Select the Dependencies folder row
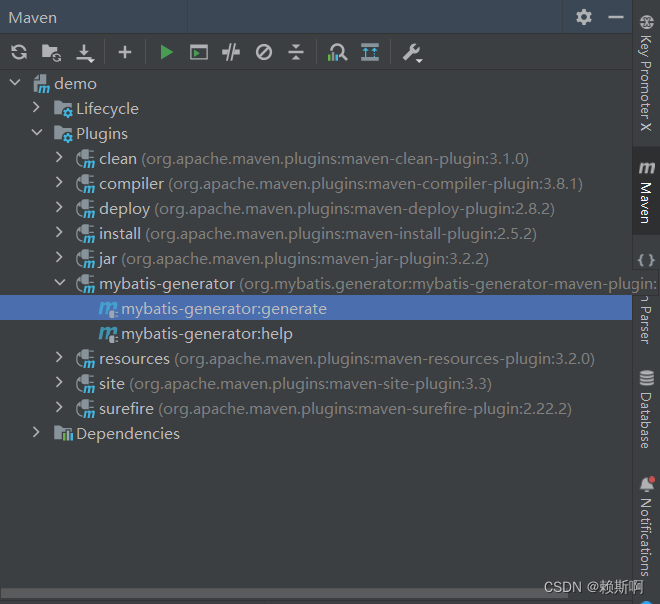The image size is (660, 604). point(316,434)
